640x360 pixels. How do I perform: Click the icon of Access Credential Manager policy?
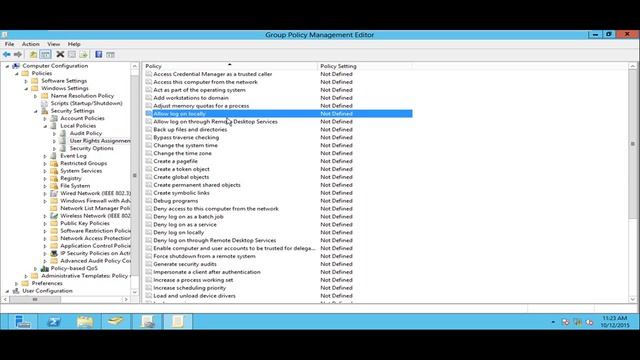pyautogui.click(x=149, y=74)
